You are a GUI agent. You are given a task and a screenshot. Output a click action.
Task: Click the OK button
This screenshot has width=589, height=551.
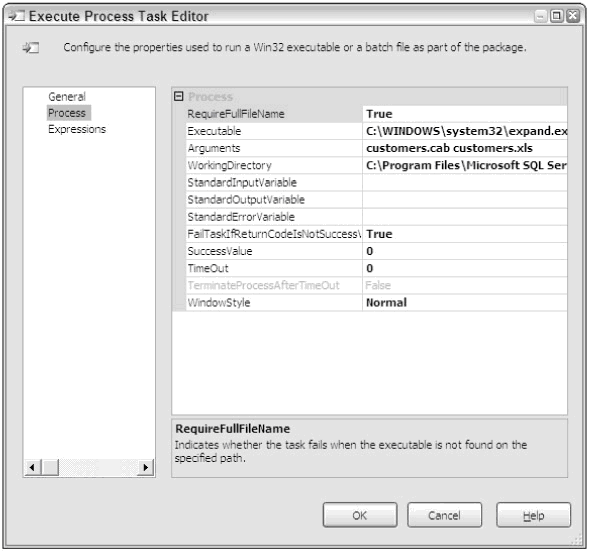coord(360,515)
